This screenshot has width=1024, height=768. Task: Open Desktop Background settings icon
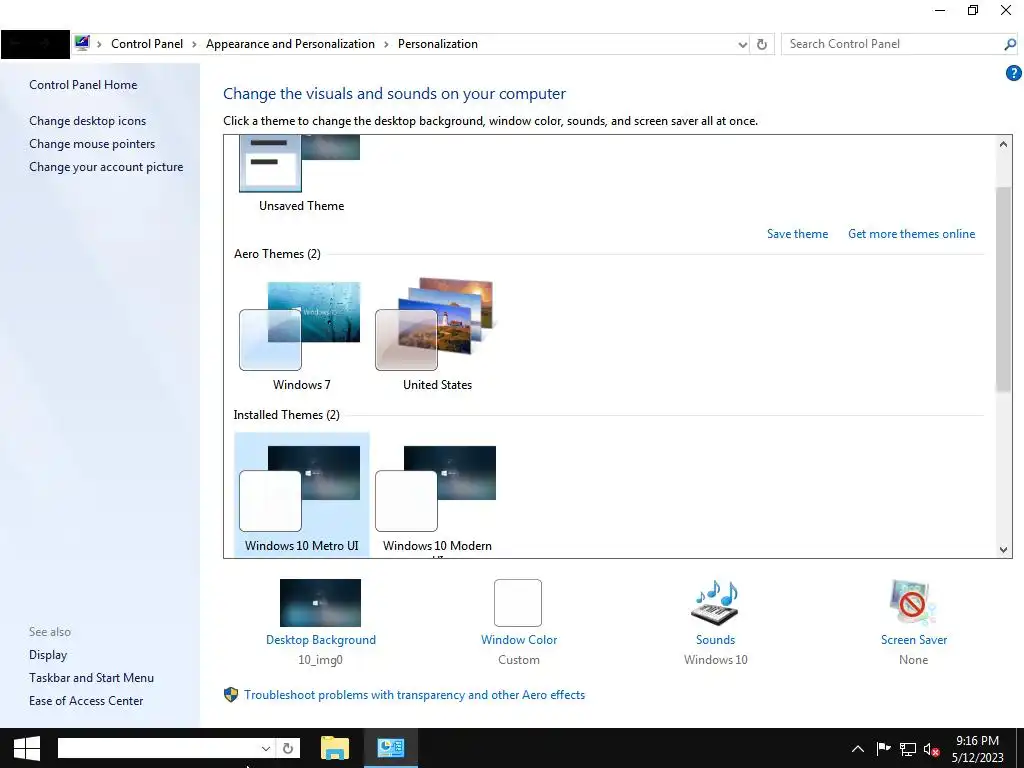point(320,603)
